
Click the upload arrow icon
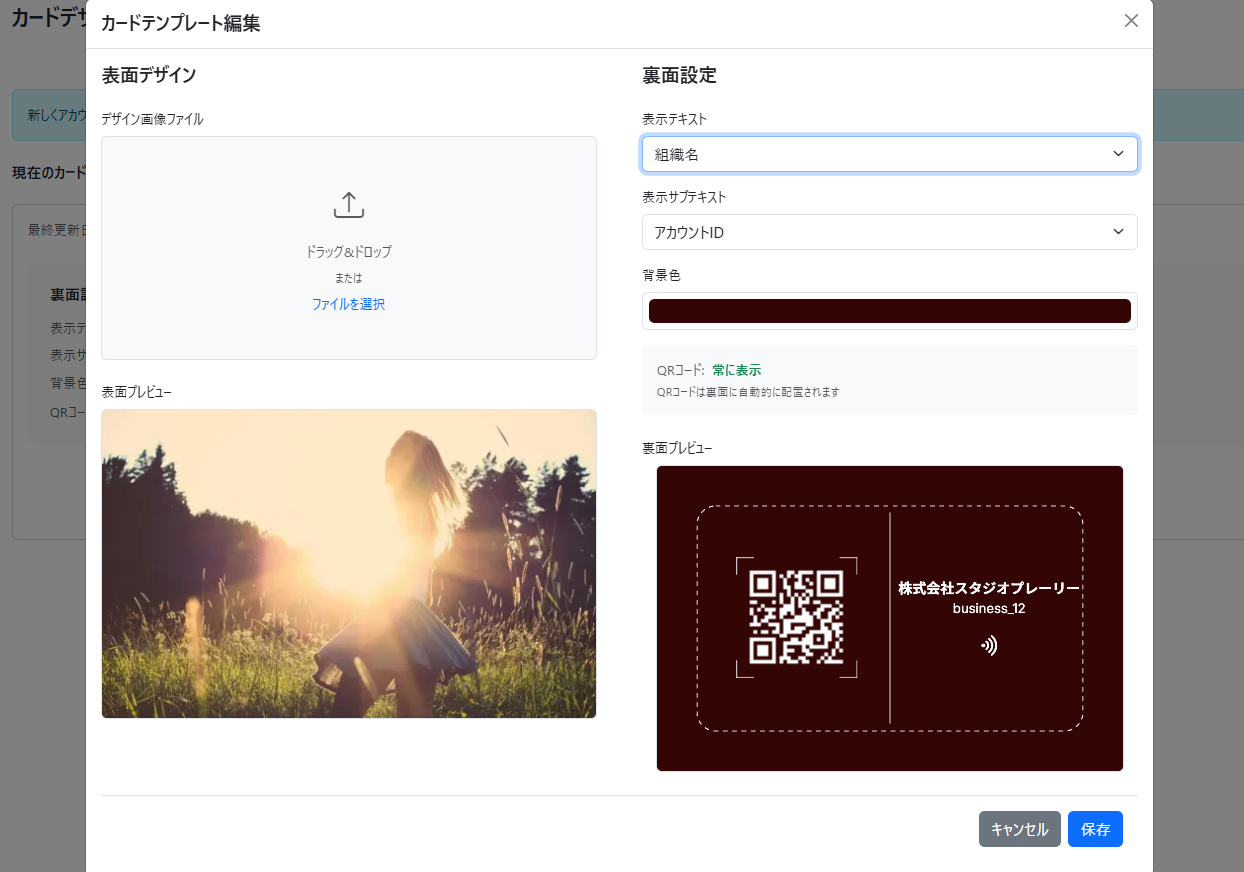(x=348, y=206)
